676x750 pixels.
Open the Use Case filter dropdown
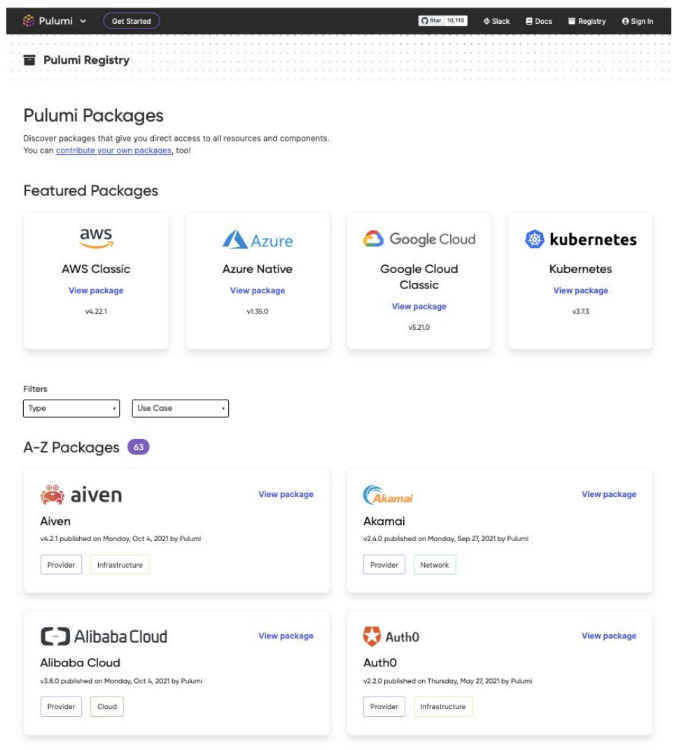click(x=180, y=408)
